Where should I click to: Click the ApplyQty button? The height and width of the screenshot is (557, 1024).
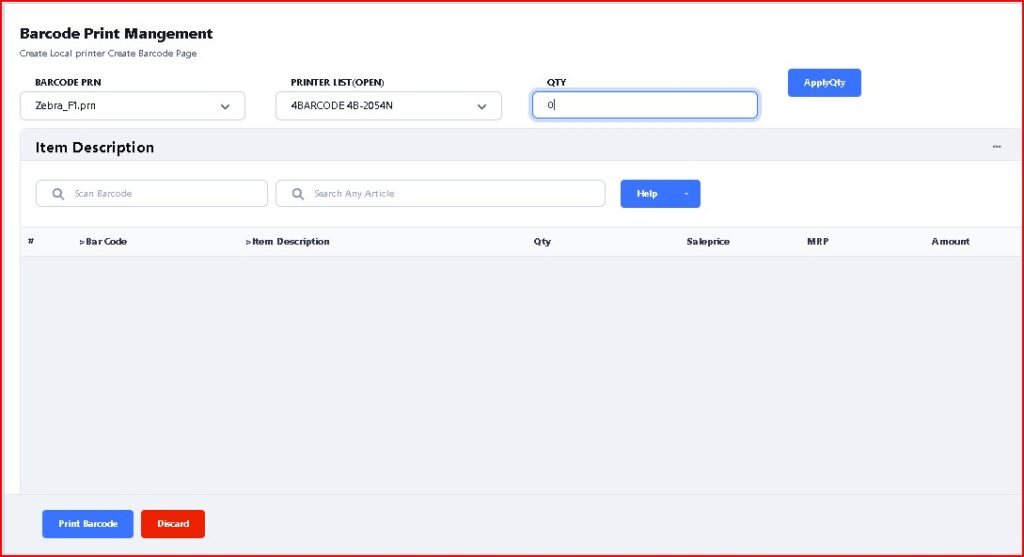click(x=824, y=83)
